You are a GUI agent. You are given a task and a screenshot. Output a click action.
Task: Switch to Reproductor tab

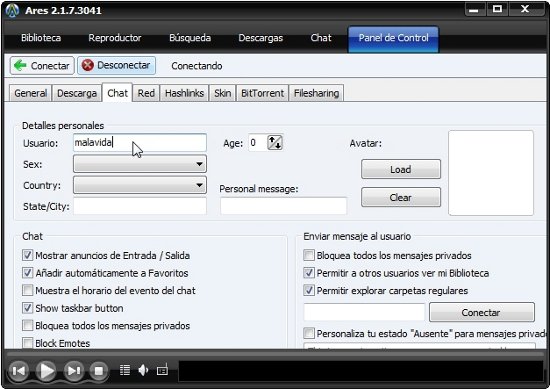115,38
